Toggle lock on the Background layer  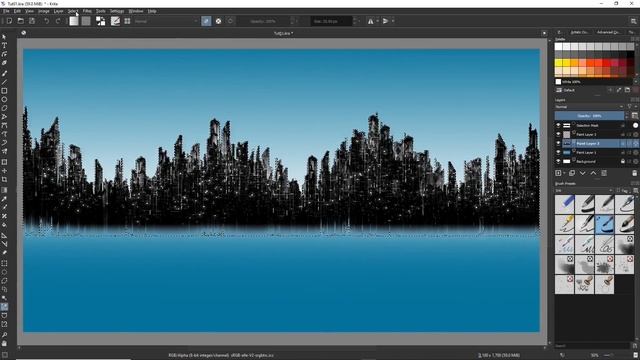(623, 161)
